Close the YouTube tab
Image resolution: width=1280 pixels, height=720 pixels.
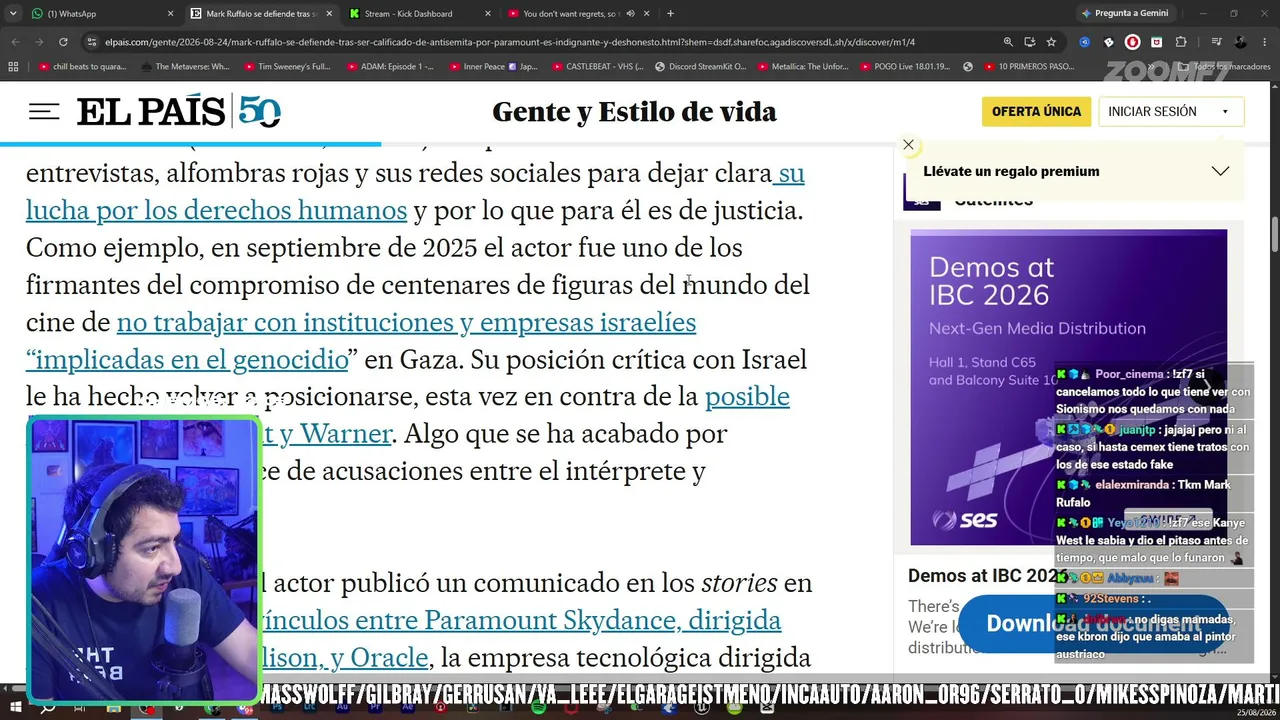pyautogui.click(x=647, y=14)
